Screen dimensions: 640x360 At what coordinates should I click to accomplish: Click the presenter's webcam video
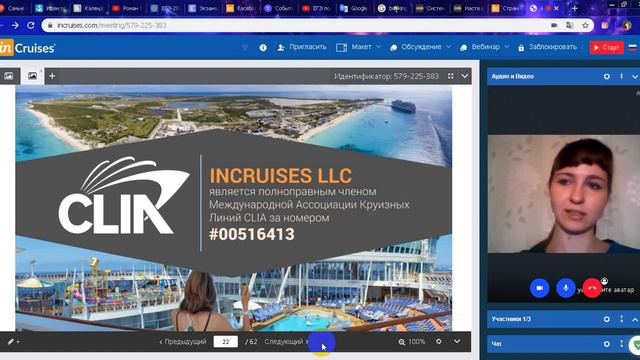[x=564, y=194]
